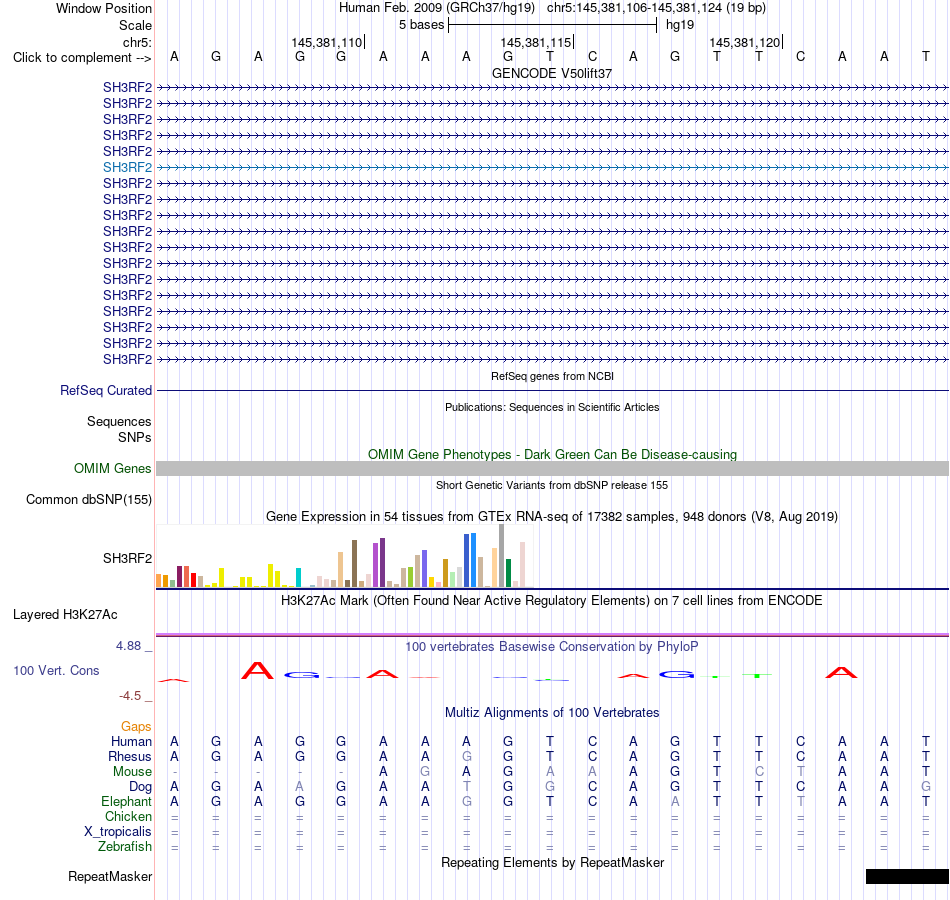Open the 100 Vert. Cons track label
Image resolution: width=950 pixels, height=900 pixels.
coord(56,670)
